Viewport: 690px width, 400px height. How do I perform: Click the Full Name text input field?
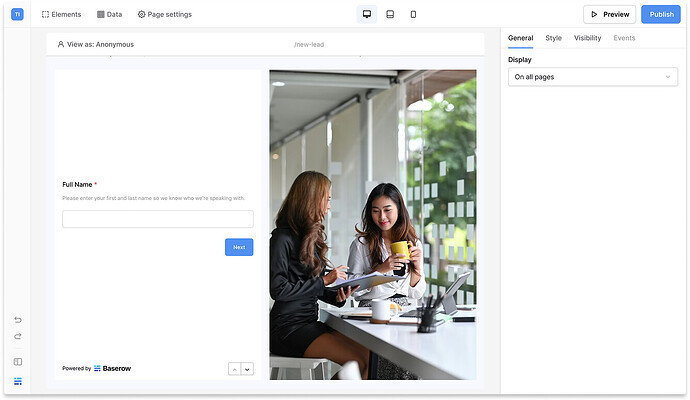pyautogui.click(x=157, y=219)
